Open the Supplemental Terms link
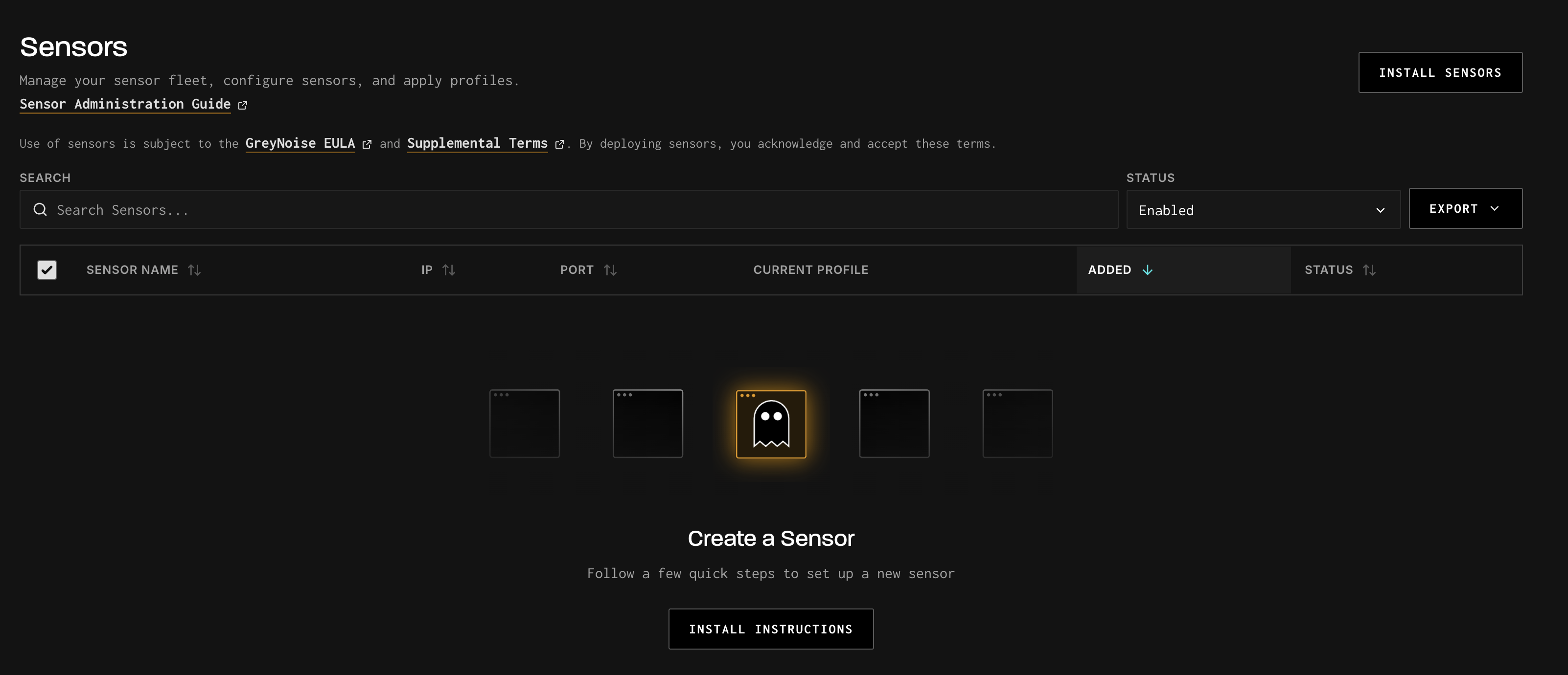This screenshot has height=675, width=1568. pyautogui.click(x=477, y=143)
